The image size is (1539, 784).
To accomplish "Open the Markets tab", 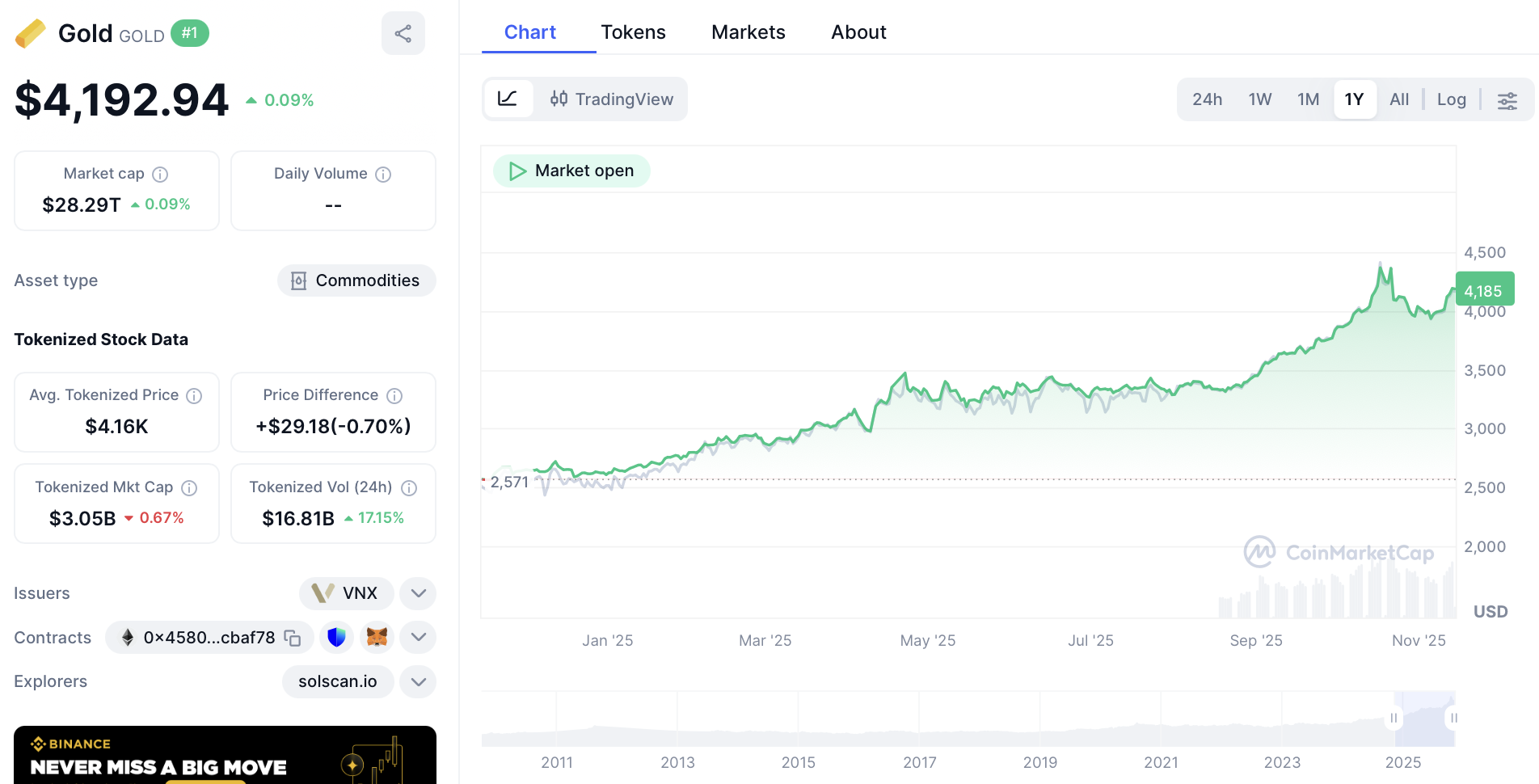I will [748, 32].
